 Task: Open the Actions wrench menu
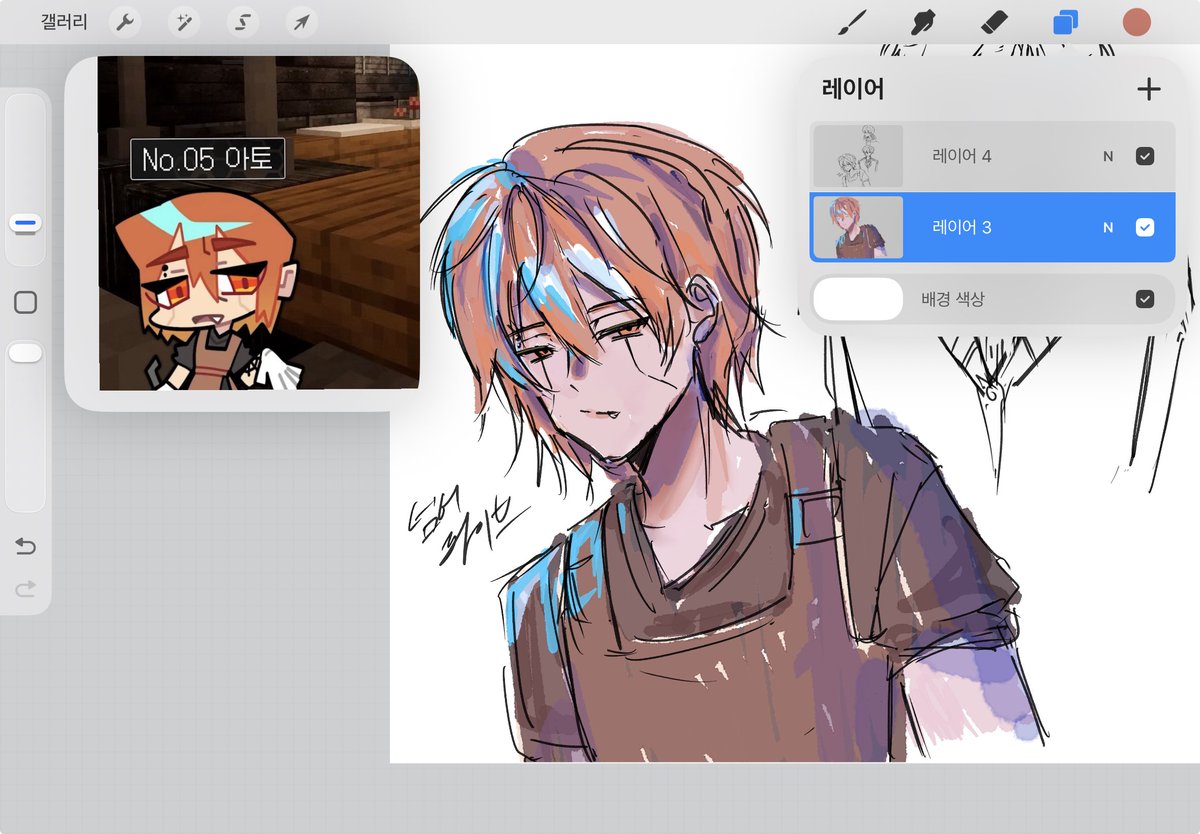[x=125, y=21]
